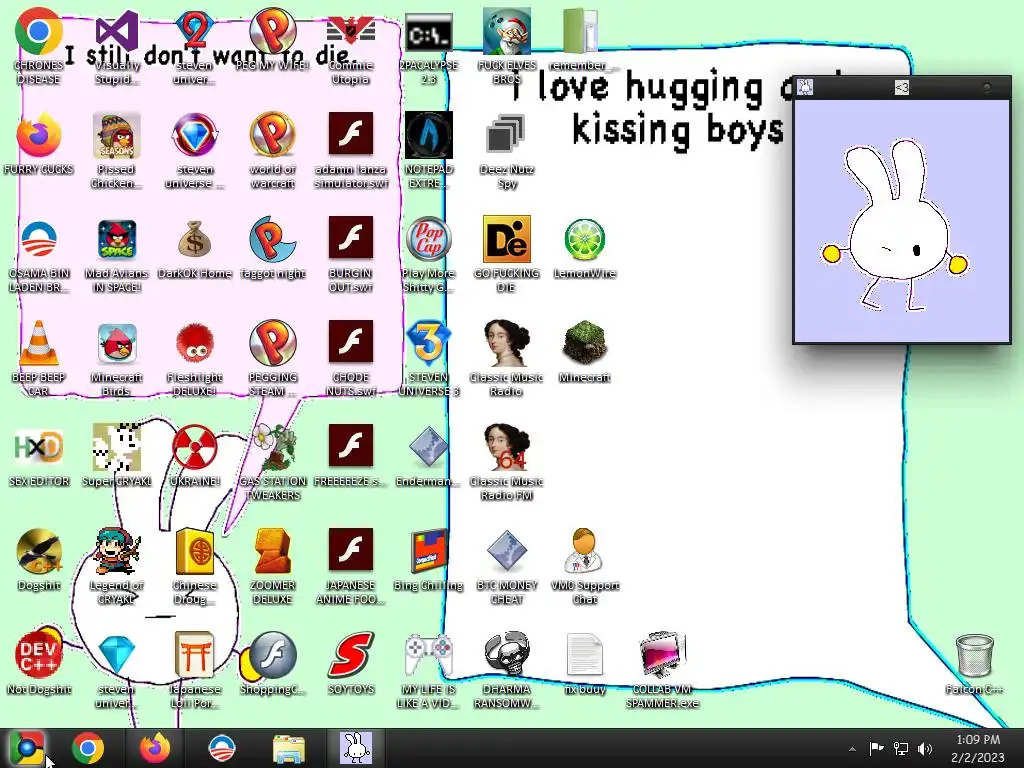
Task: Select the Chinese Droug... mahjong tile icon
Action: pyautogui.click(x=195, y=551)
